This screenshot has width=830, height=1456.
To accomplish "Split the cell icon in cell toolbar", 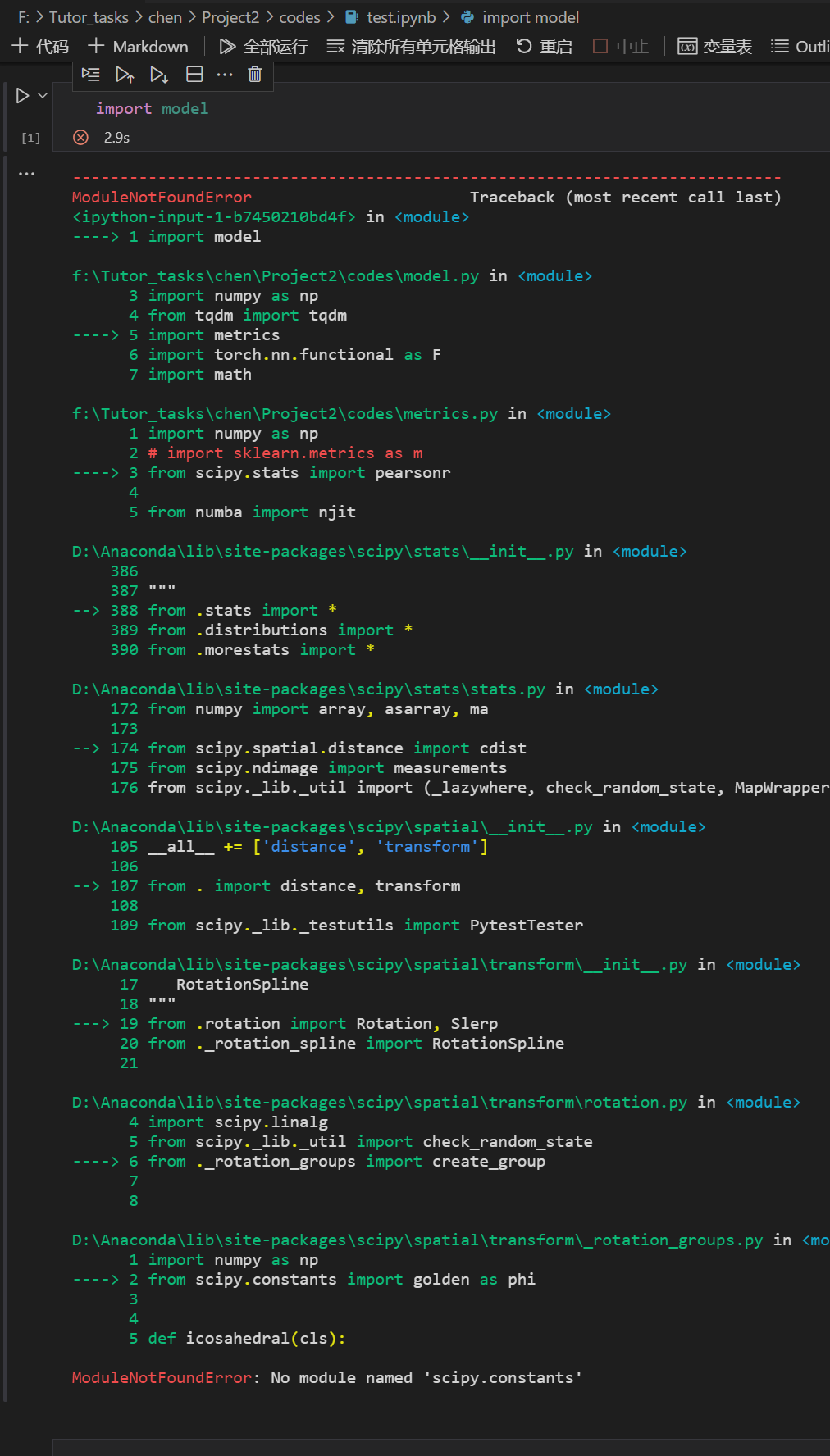I will coord(194,75).
